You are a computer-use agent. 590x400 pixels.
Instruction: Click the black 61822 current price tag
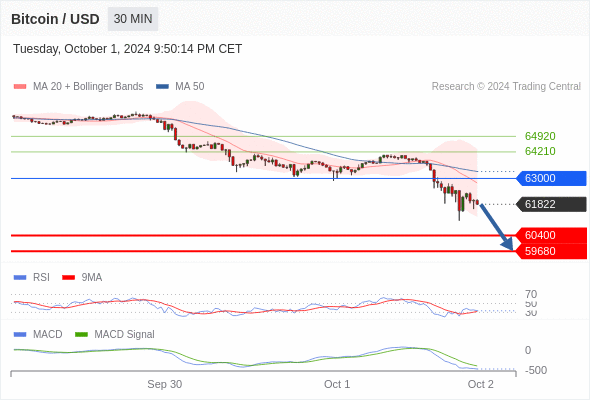pos(550,204)
